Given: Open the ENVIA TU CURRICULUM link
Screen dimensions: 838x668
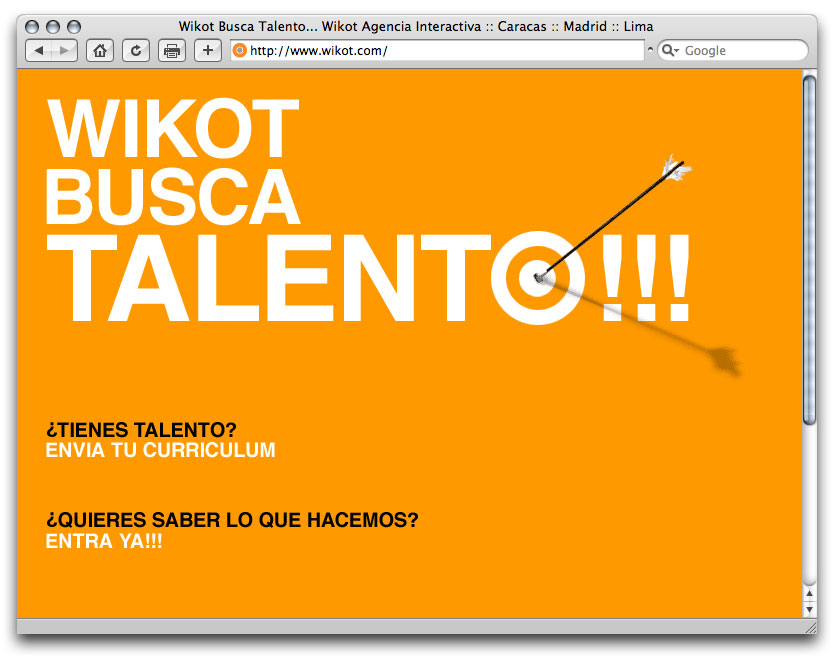Looking at the screenshot, I should (x=160, y=450).
